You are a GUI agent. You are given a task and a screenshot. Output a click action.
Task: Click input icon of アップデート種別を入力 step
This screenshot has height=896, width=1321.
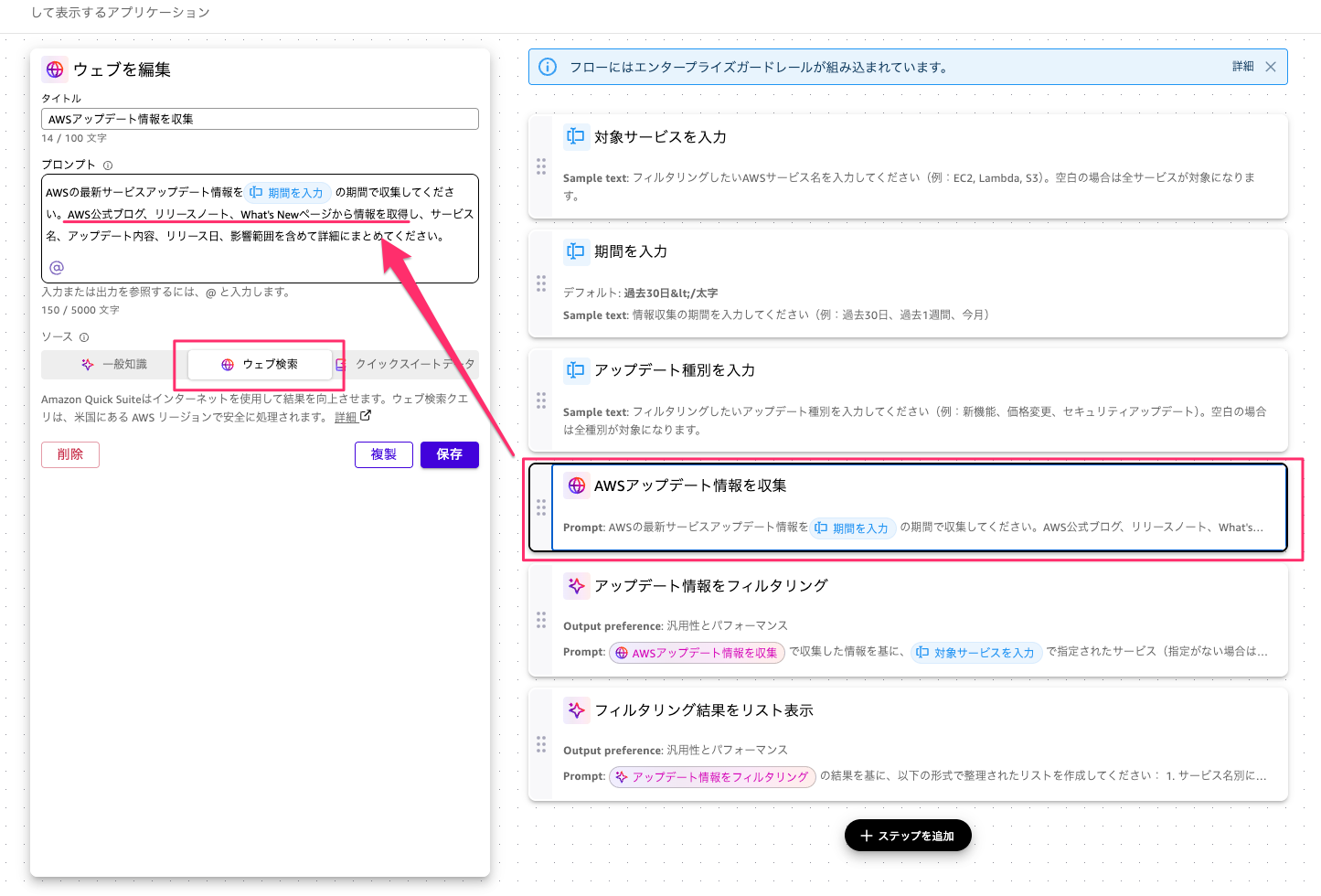576,370
